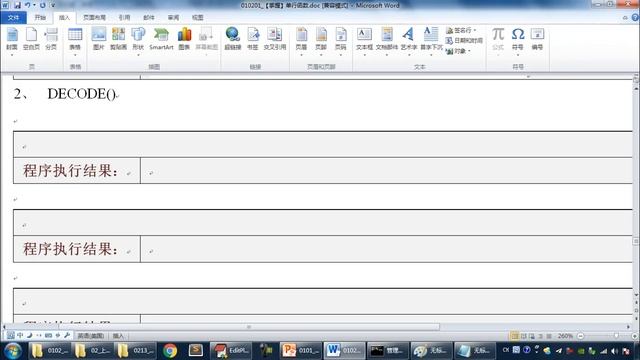Viewport: 640px width, 360px height.
Task: Click language indicator 英语(美国) in status bar
Action: click(x=91, y=336)
